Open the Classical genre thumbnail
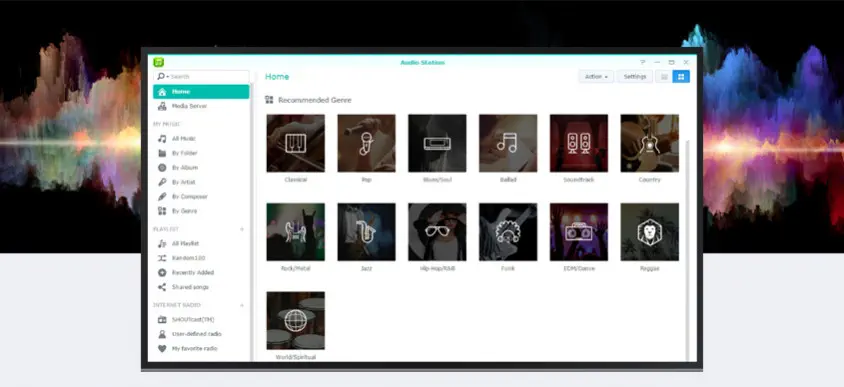This screenshot has width=844, height=387. coord(296,143)
